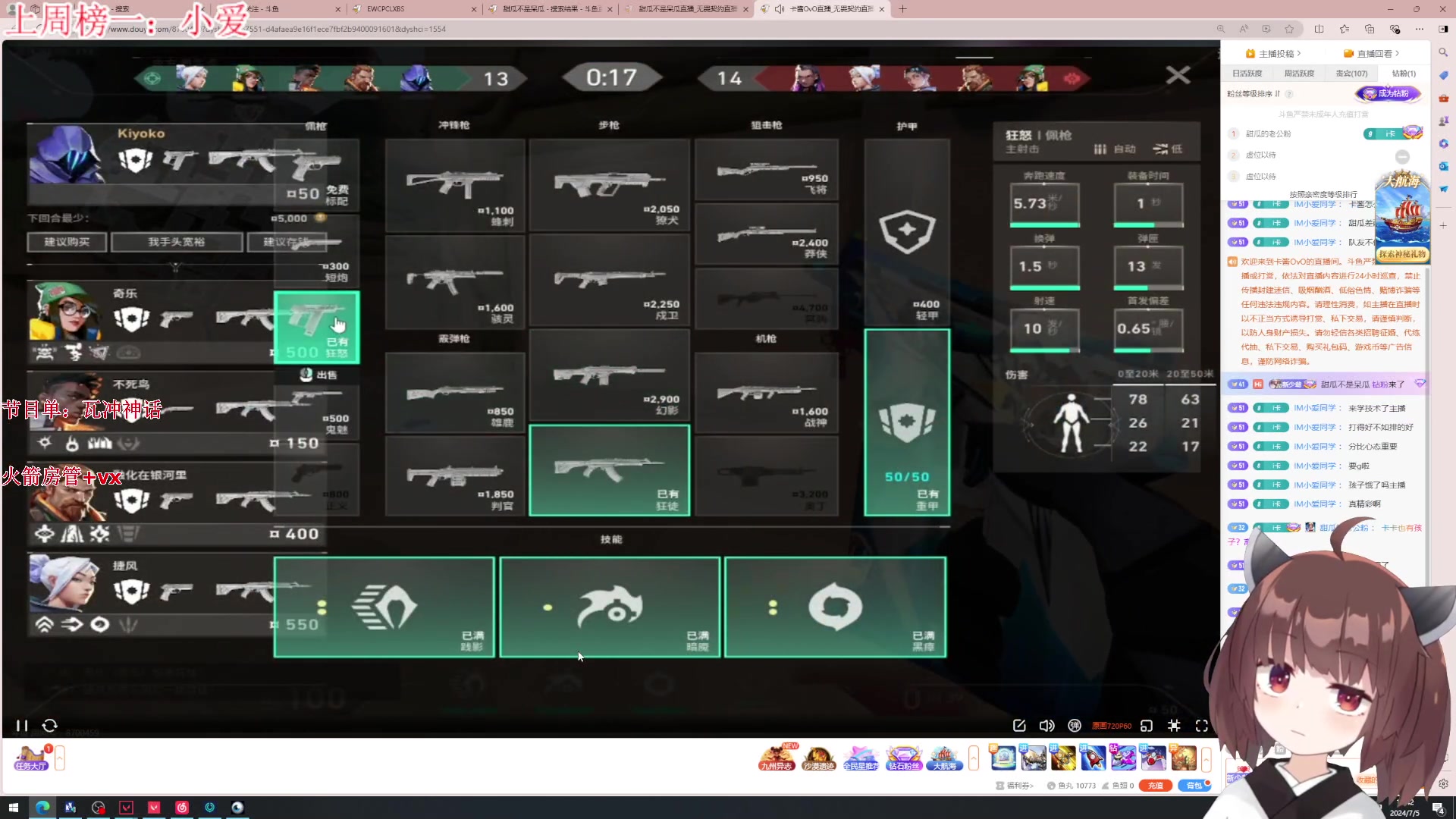The image size is (1456, 819).
Task: Open fan level sorting help question mark
Action: 1289,94
